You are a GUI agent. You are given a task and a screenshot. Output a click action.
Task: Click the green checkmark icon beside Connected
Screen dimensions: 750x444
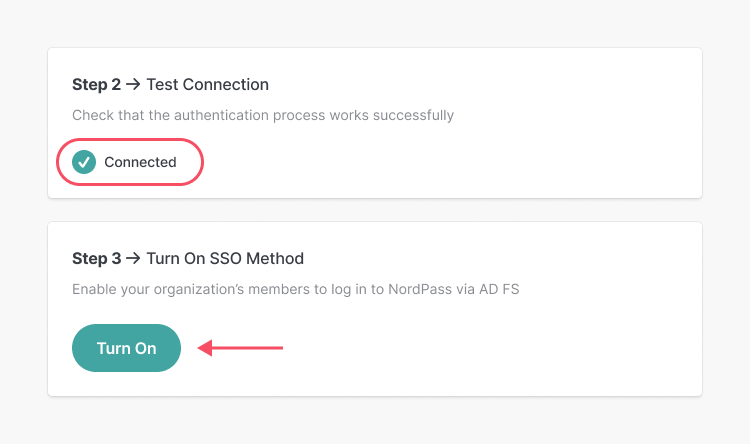[84, 162]
